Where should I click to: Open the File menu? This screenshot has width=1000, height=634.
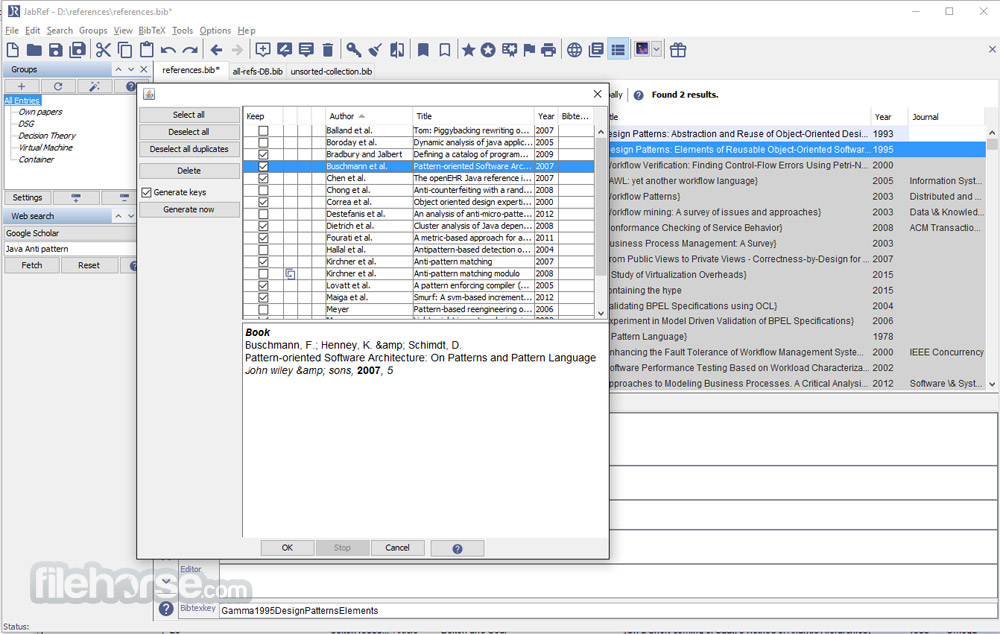click(x=11, y=31)
